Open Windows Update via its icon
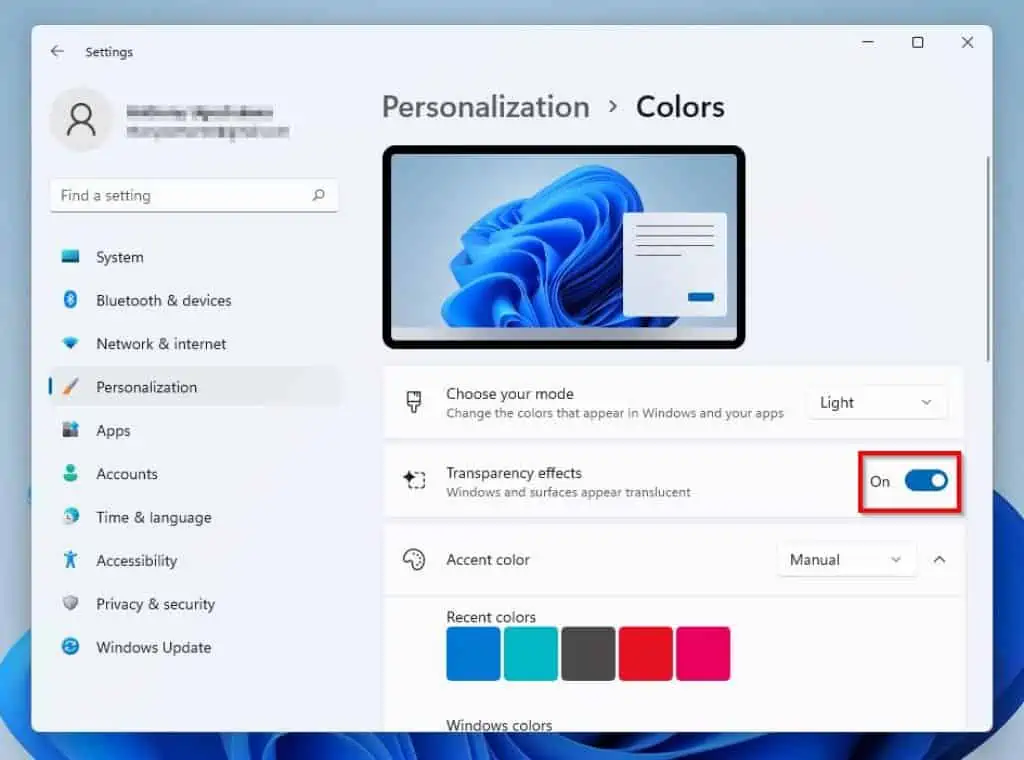1024x760 pixels. (x=71, y=647)
